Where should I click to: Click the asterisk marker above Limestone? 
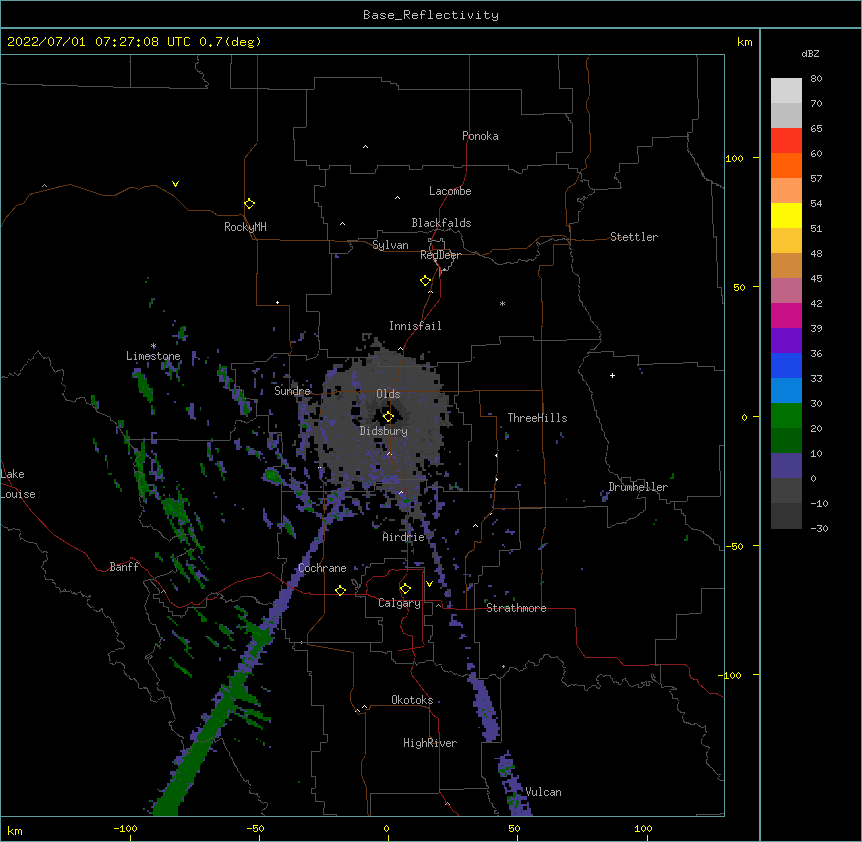(153, 346)
